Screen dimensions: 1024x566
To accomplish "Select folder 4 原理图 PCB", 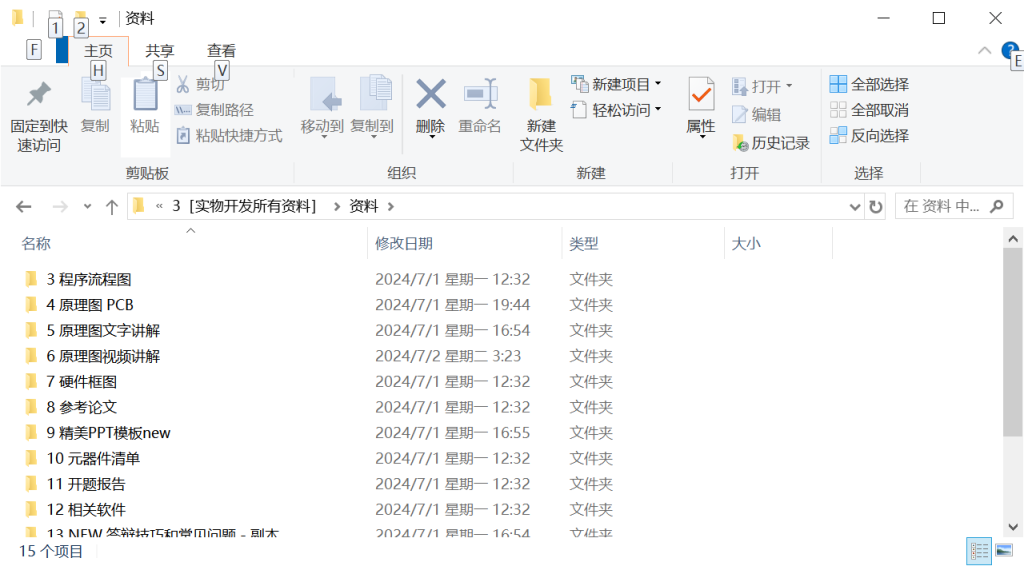I will [90, 305].
